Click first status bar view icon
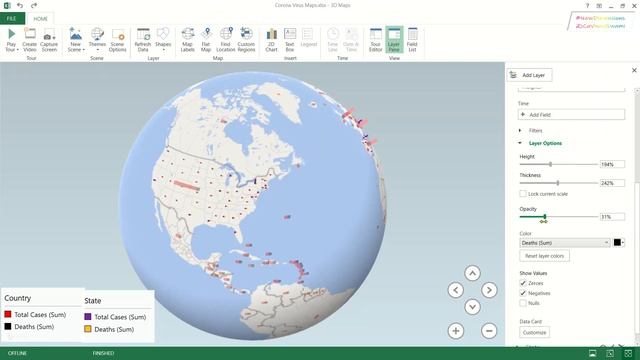 tap(592, 353)
